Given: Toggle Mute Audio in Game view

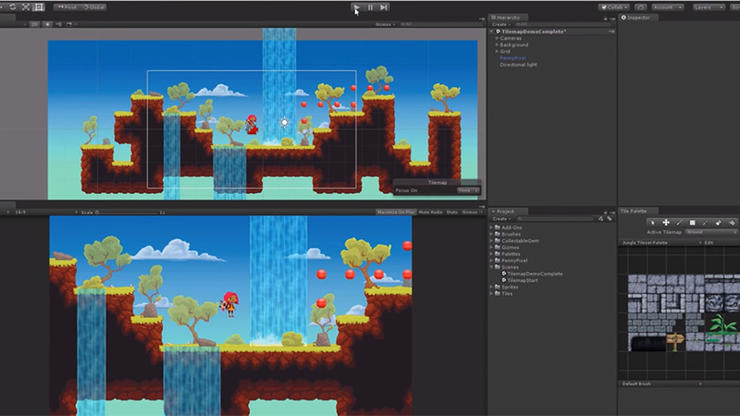Looking at the screenshot, I should click(430, 212).
